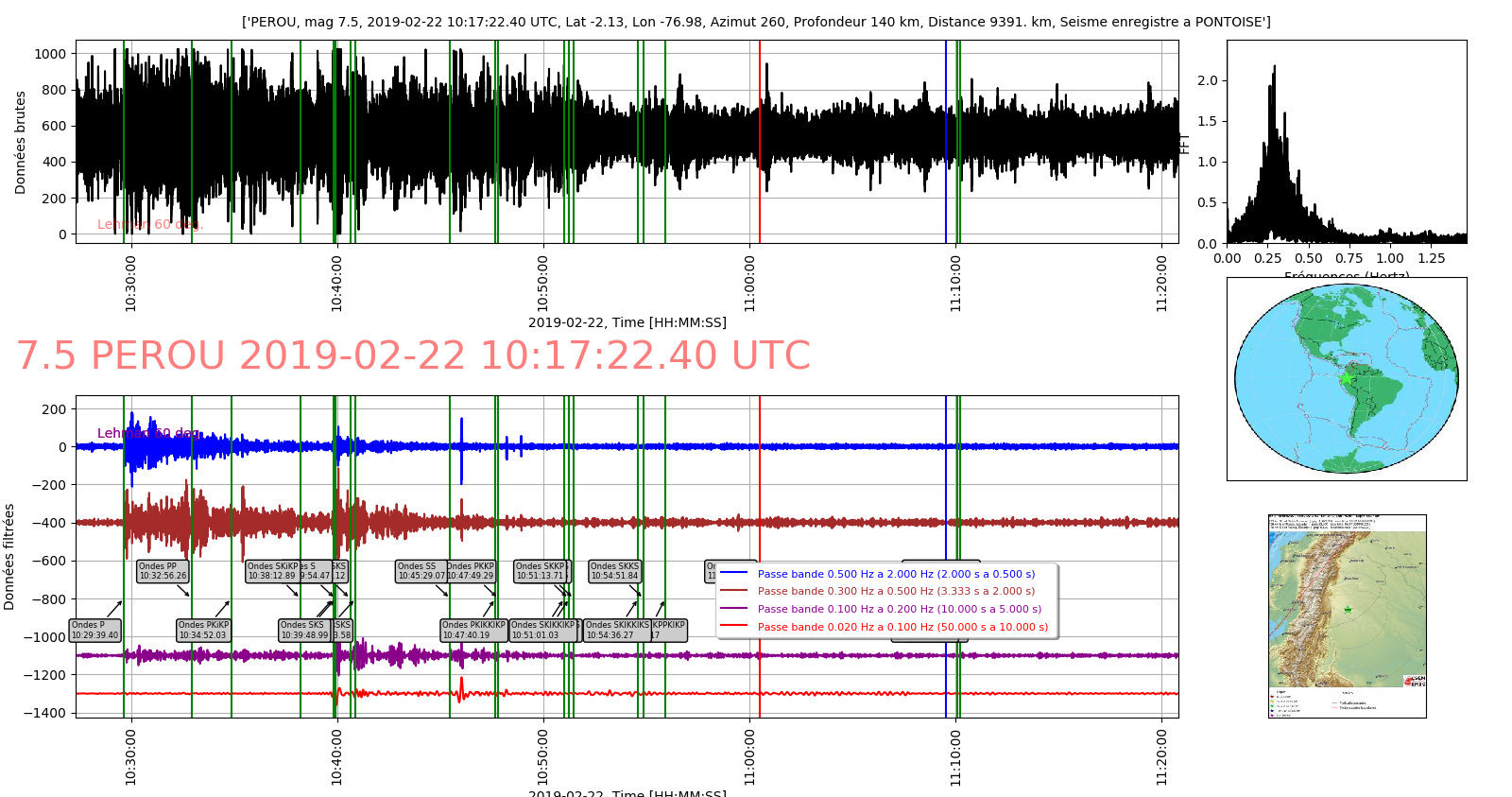Select the brown 0.300–0.500 Hz legend entry
The height and width of the screenshot is (797, 1512).
895,591
